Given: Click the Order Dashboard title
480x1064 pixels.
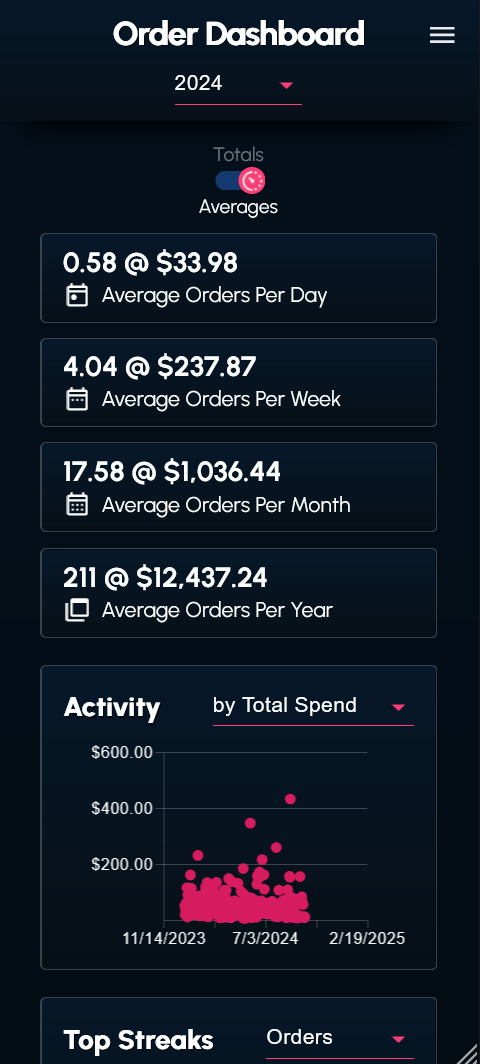Looking at the screenshot, I should point(238,34).
